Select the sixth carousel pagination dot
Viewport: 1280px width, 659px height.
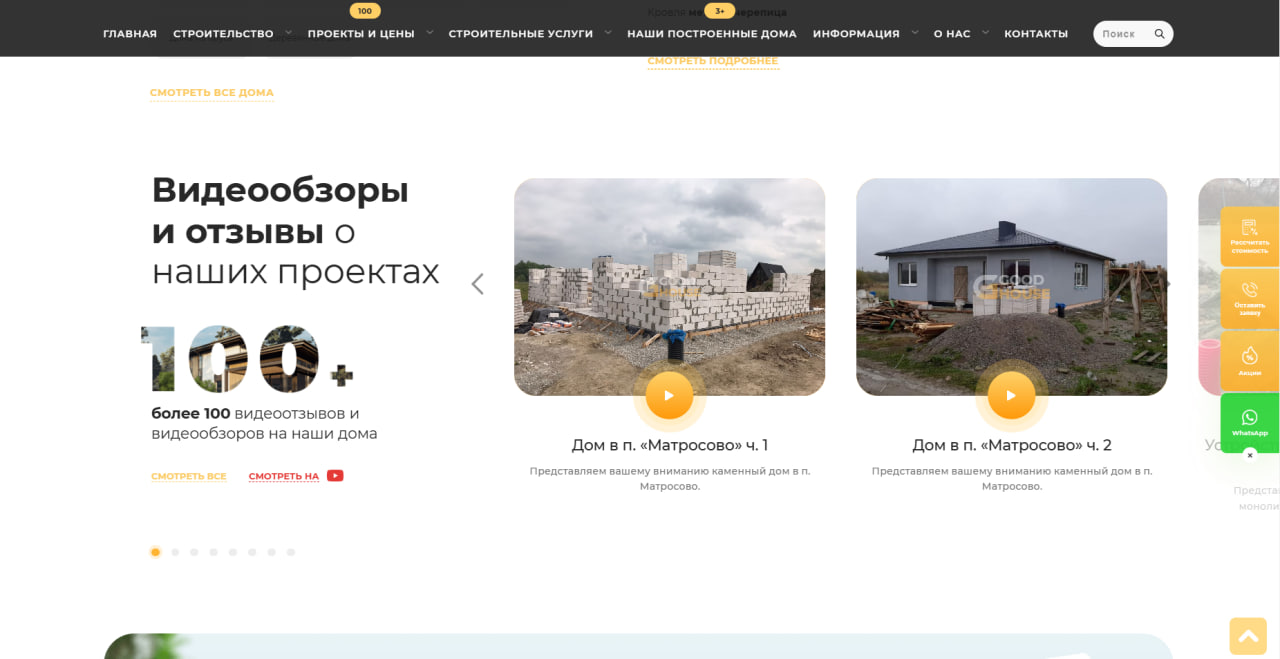(x=252, y=552)
